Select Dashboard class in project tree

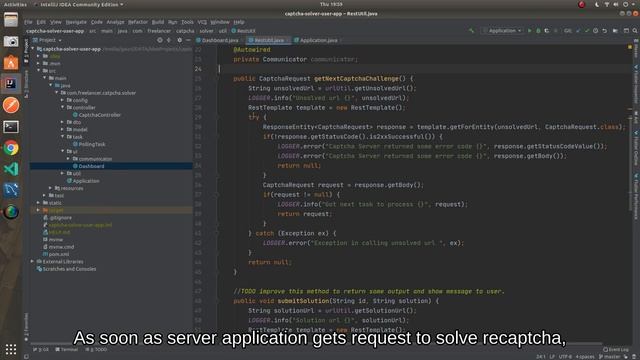[x=88, y=167]
